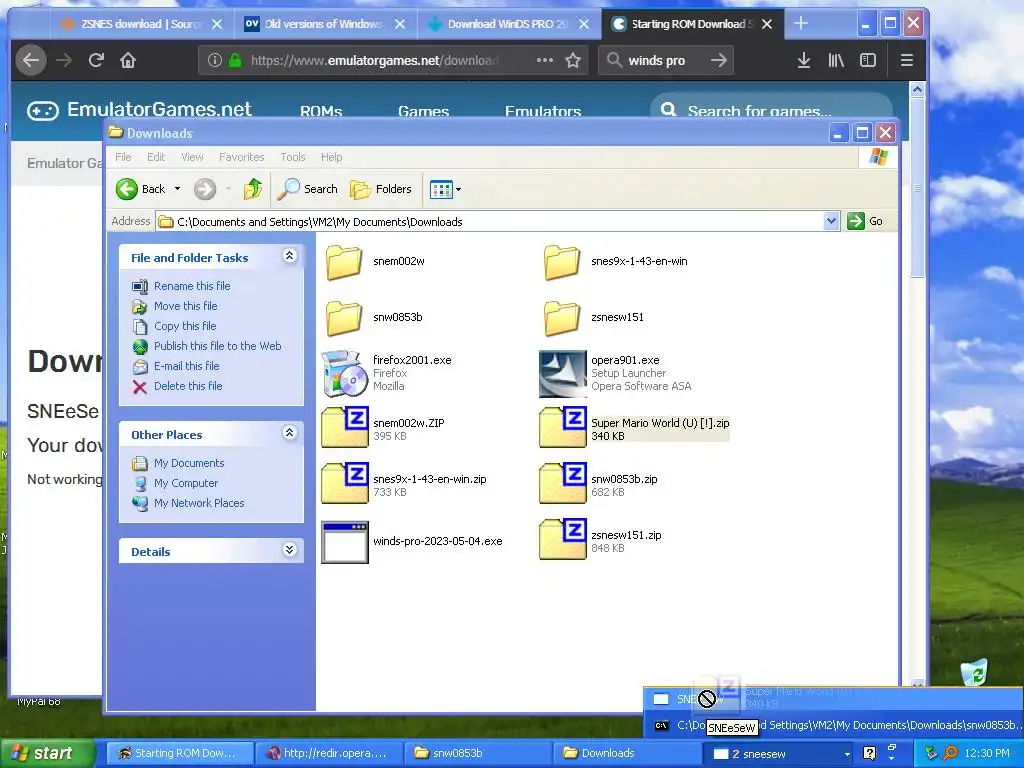Click the browser URL address field
The width and height of the screenshot is (1024, 768).
click(374, 60)
